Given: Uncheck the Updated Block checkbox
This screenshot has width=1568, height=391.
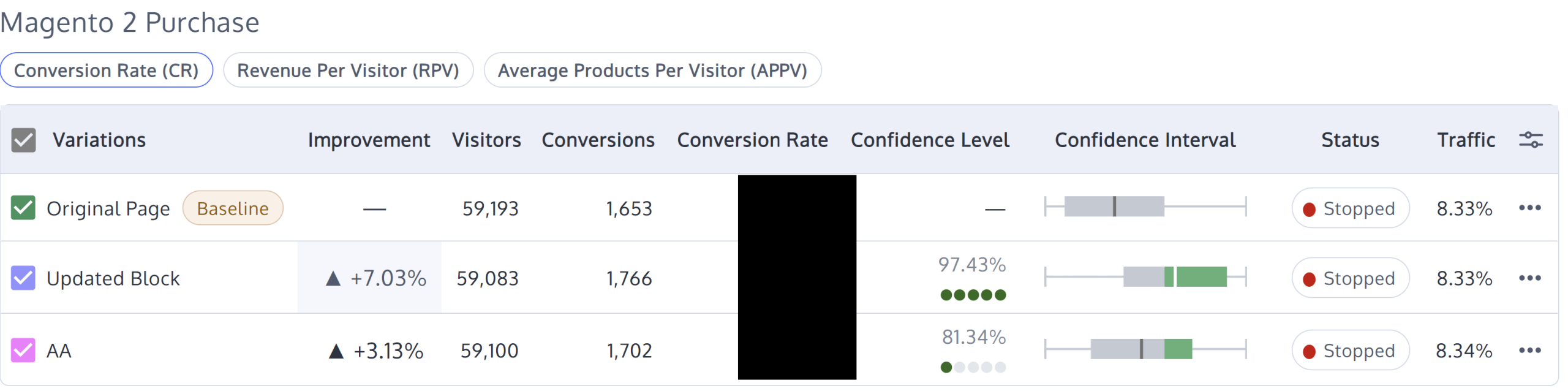Looking at the screenshot, I should (23, 278).
